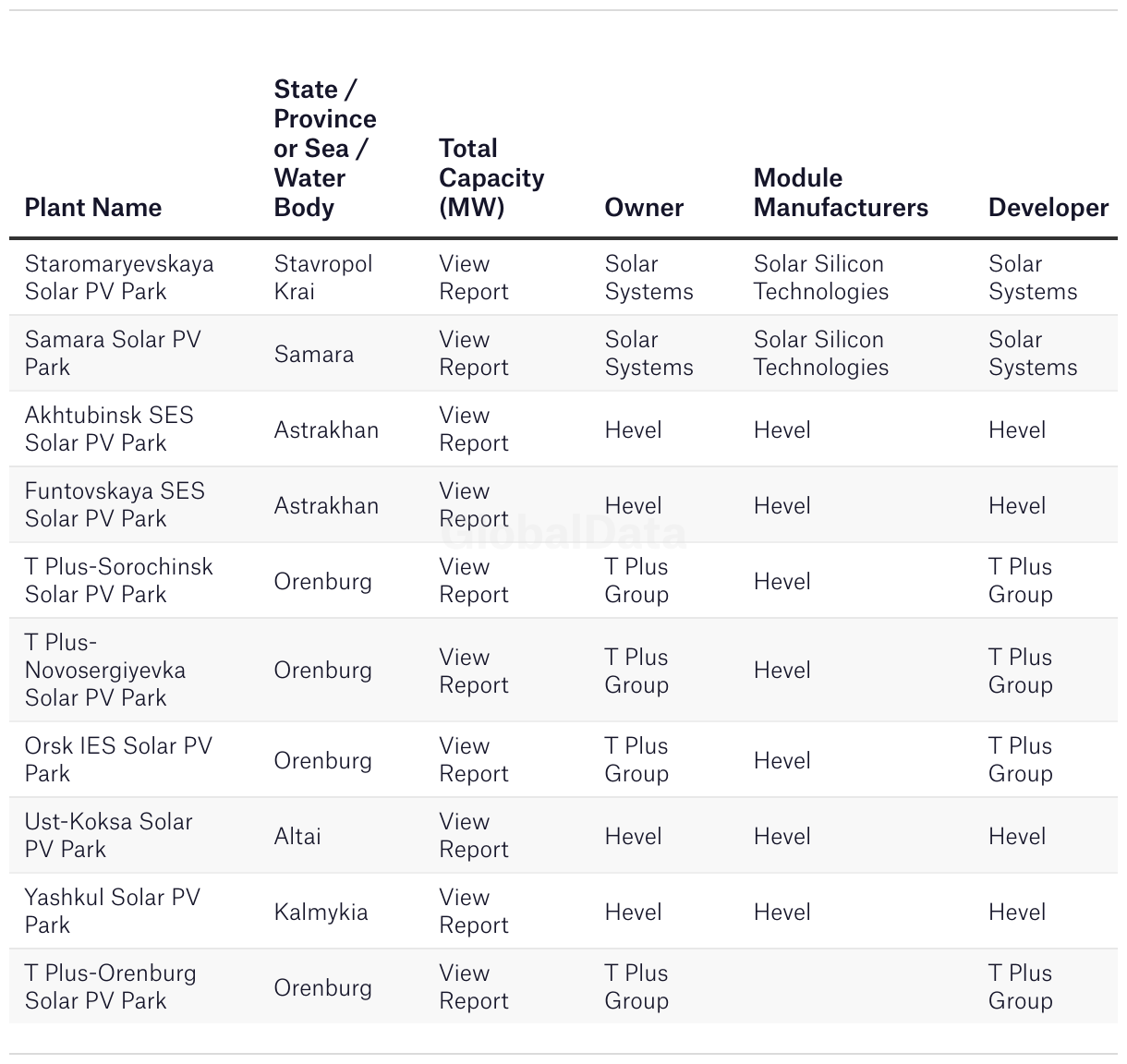Click Hevel developer in Akhtubinsk SES row

click(1017, 429)
